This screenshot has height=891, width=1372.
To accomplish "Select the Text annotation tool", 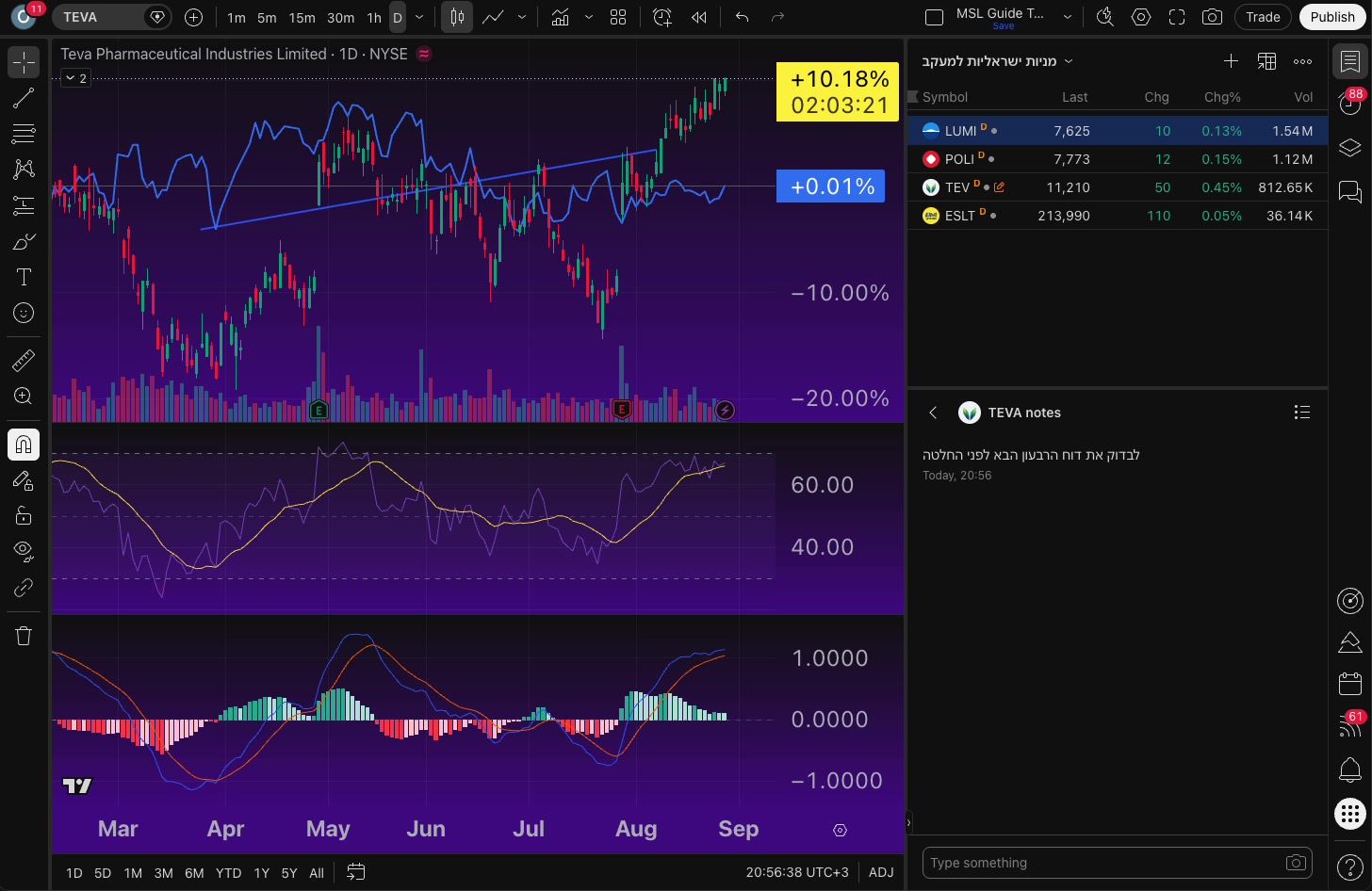I will point(24,278).
